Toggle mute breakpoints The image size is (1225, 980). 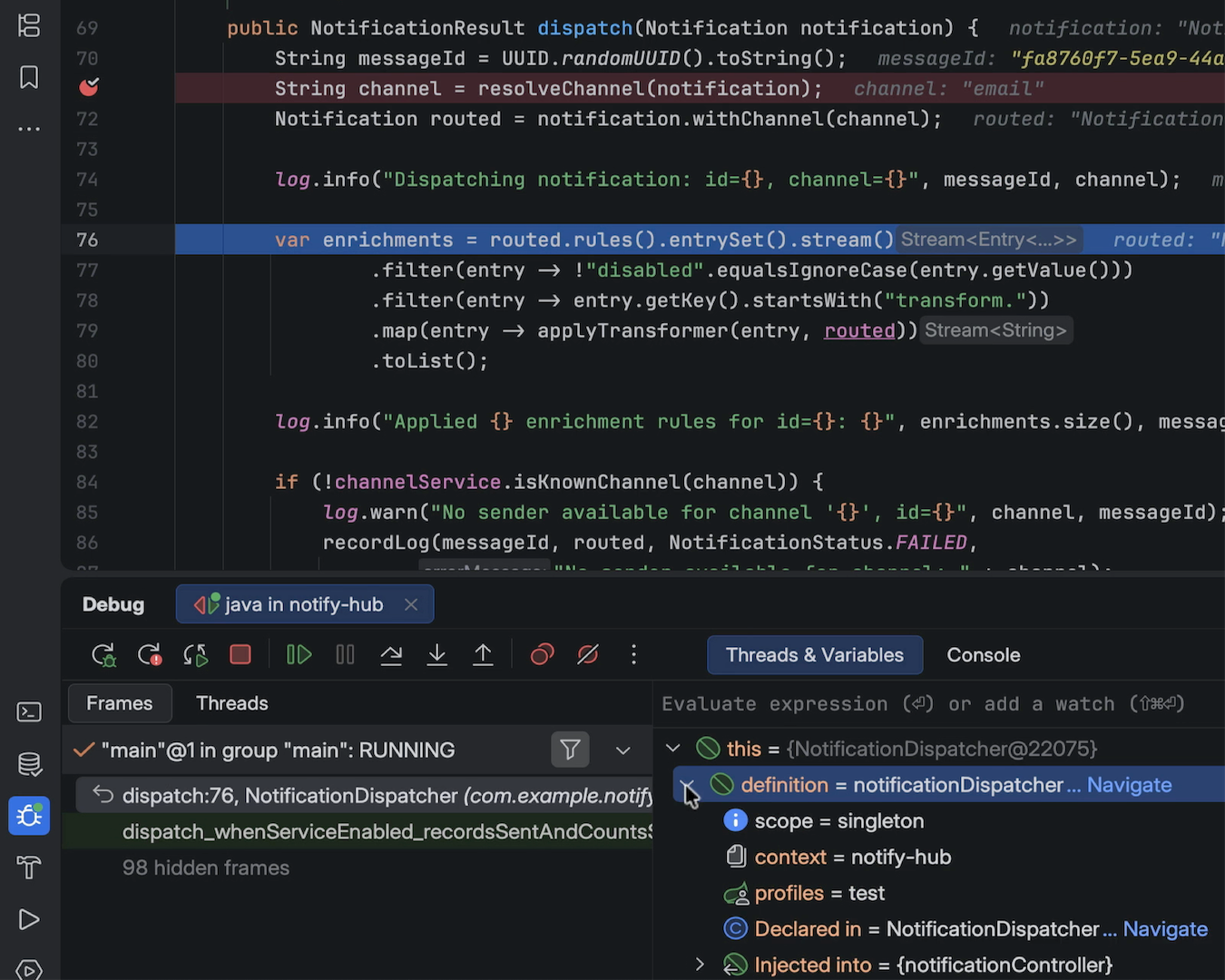[588, 655]
